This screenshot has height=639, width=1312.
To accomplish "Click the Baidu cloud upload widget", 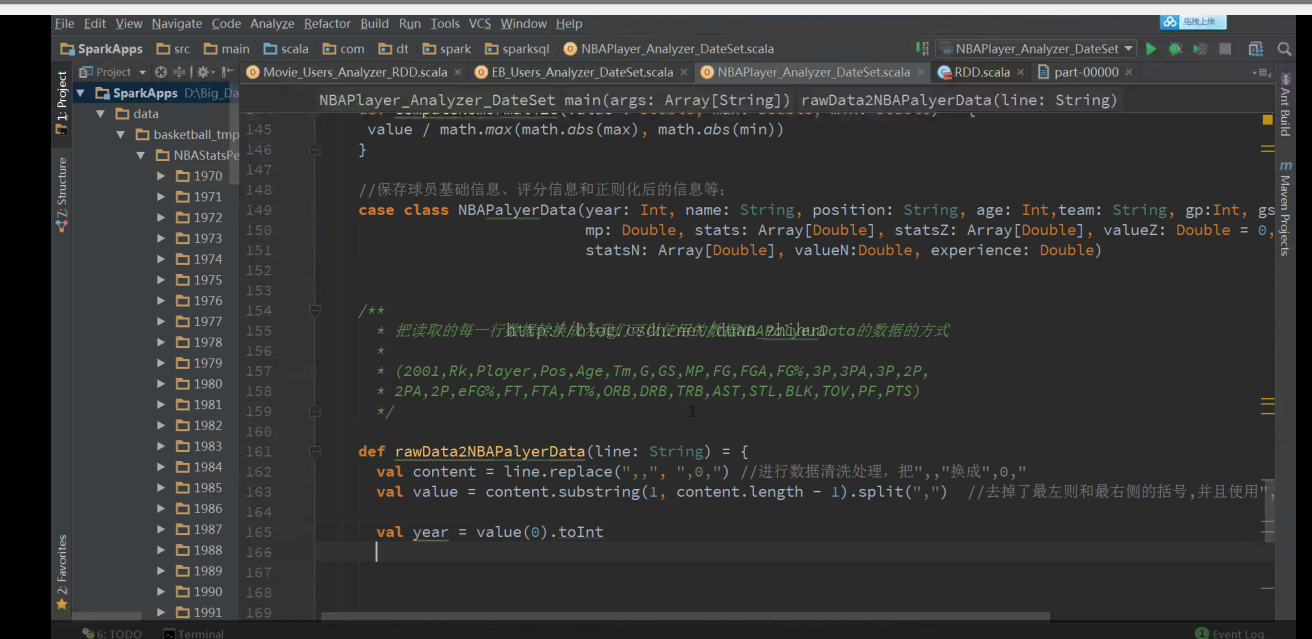I will tap(1193, 22).
